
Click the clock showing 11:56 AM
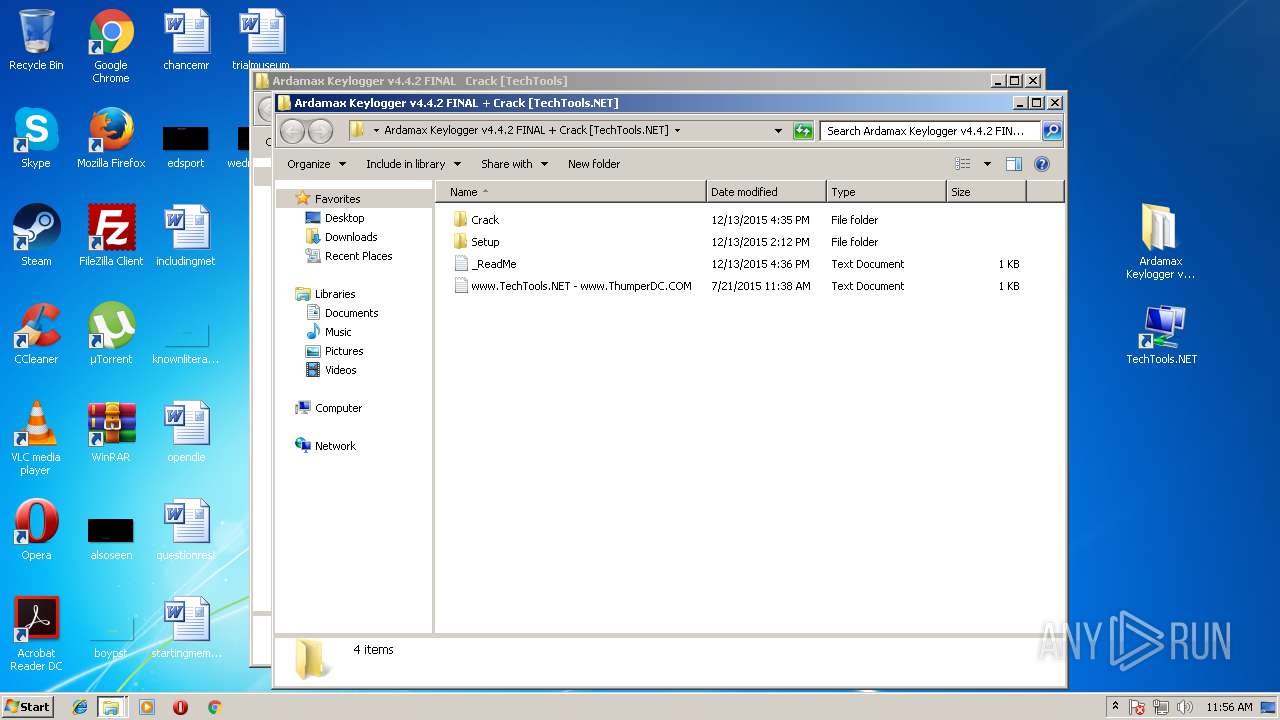pyautogui.click(x=1229, y=707)
